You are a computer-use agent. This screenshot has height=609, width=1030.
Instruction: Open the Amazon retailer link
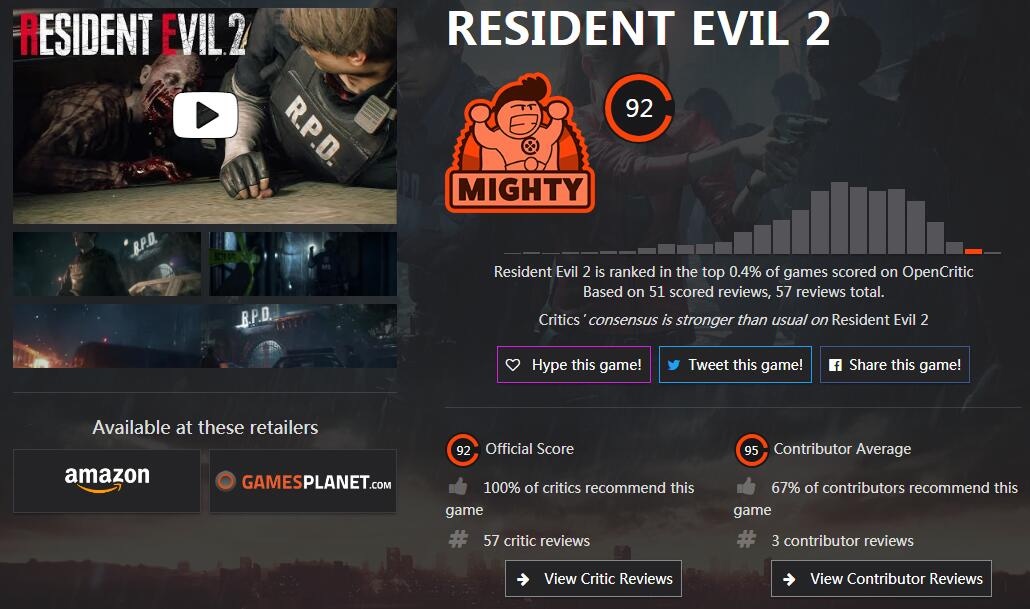[106, 481]
